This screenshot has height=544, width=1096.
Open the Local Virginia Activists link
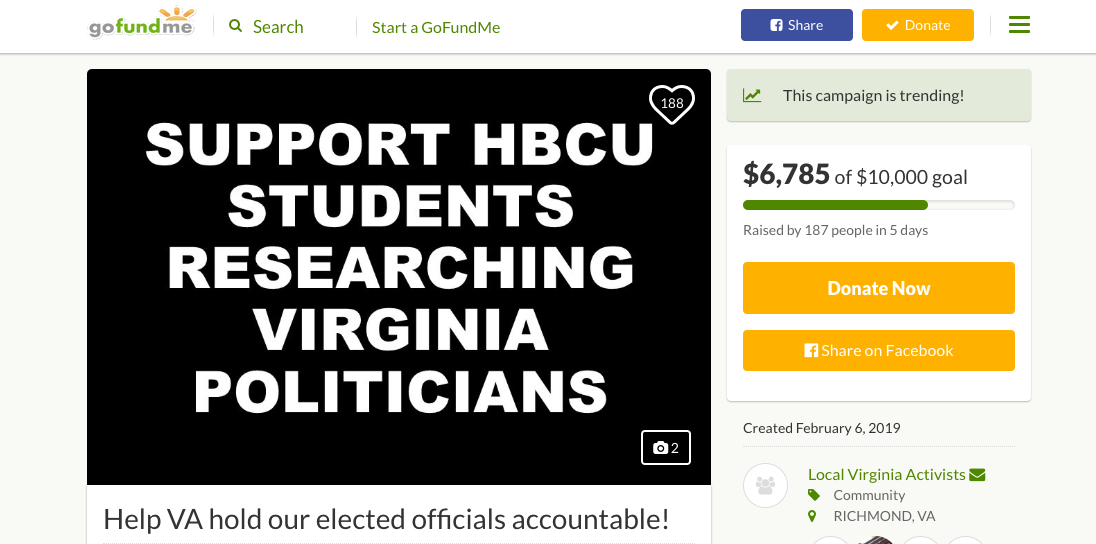(x=886, y=475)
